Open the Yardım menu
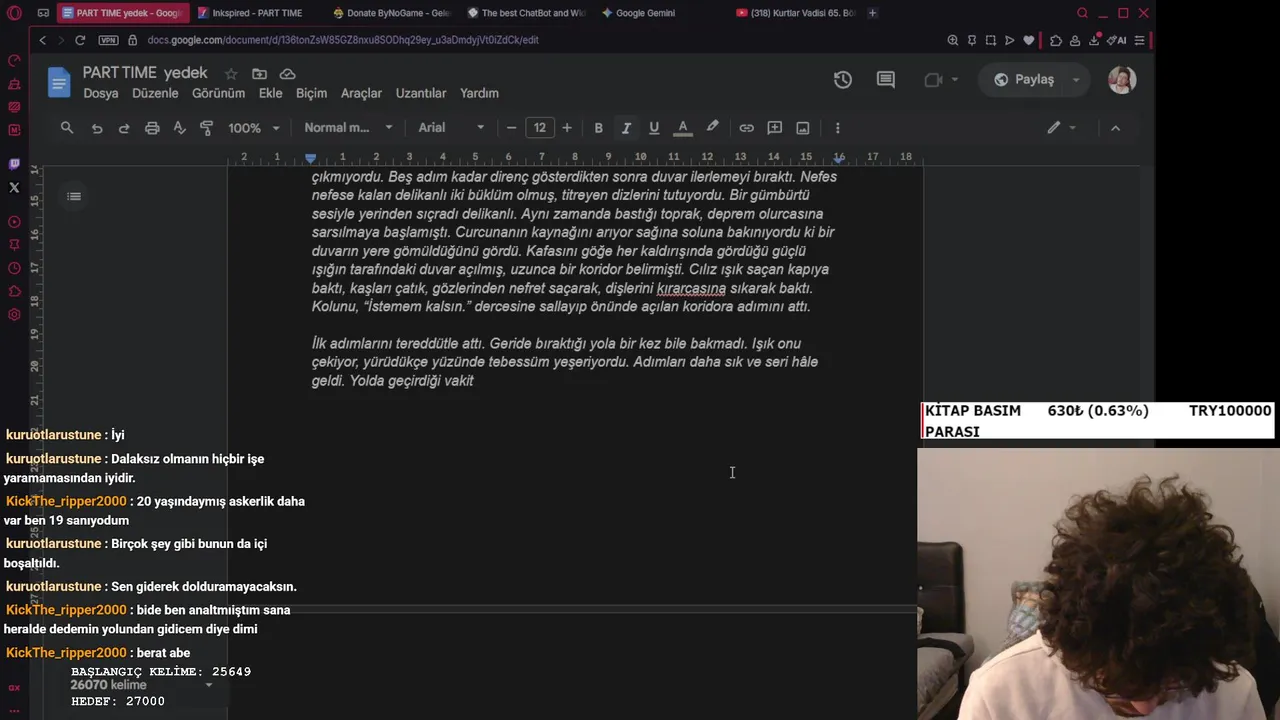The width and height of the screenshot is (1280, 720). (x=479, y=93)
